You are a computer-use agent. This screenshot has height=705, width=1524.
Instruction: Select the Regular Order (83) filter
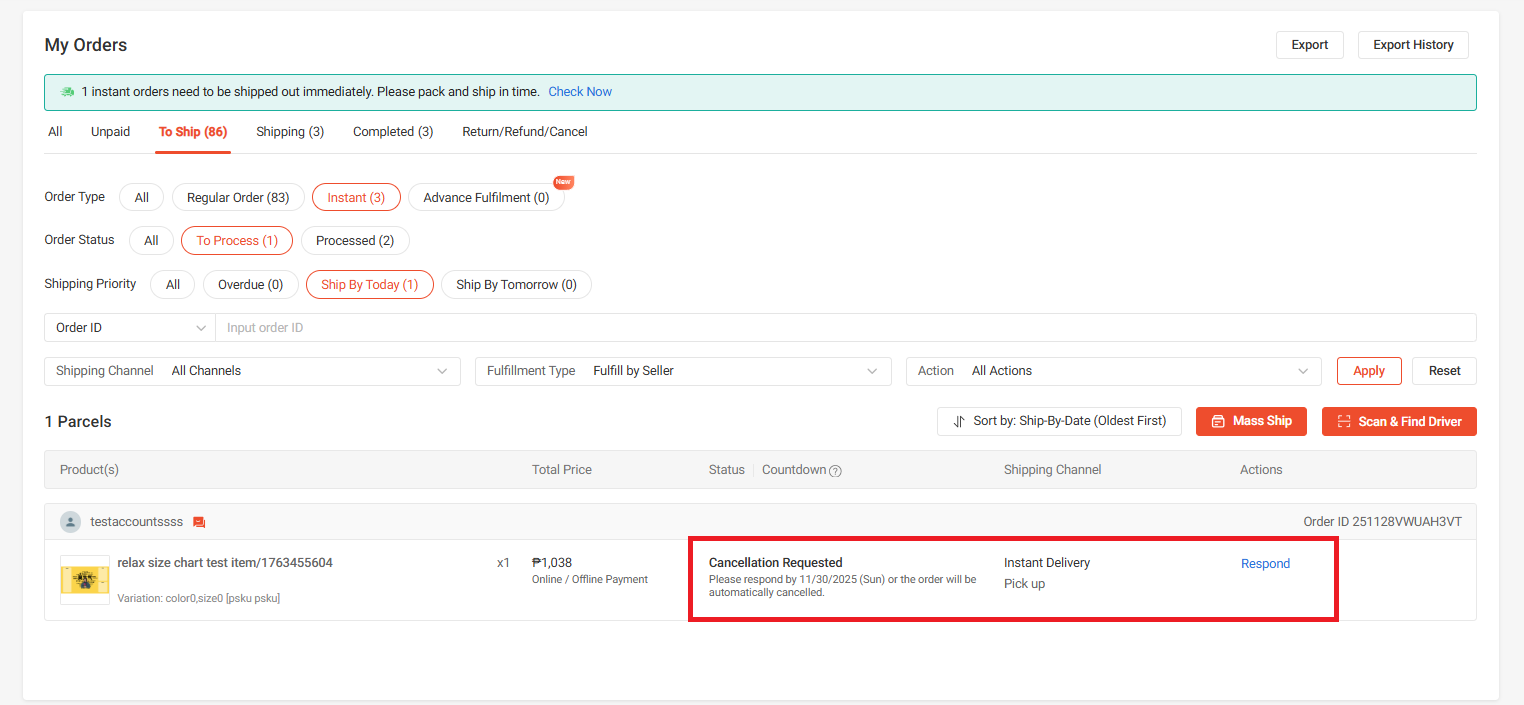(x=238, y=198)
